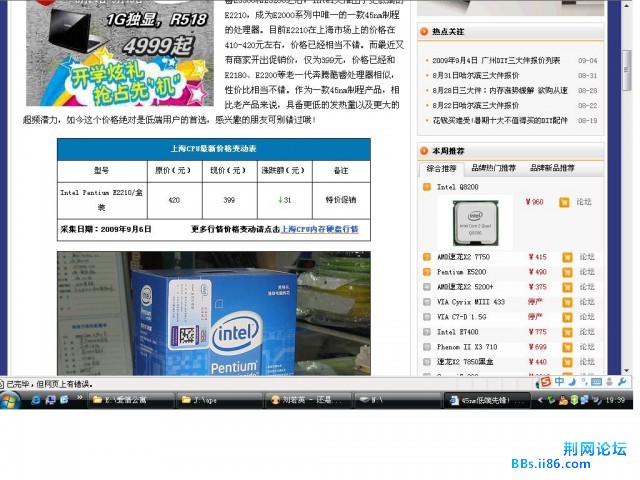Click the Intel Pentium retail box photo
This screenshot has width=640, height=480.
pos(214,313)
